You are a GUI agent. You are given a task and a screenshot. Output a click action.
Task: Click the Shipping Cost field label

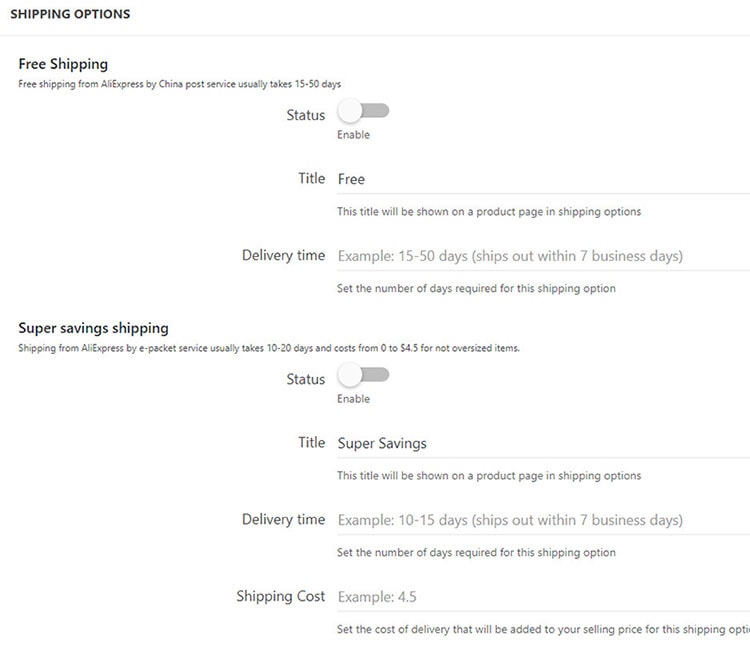(281, 596)
